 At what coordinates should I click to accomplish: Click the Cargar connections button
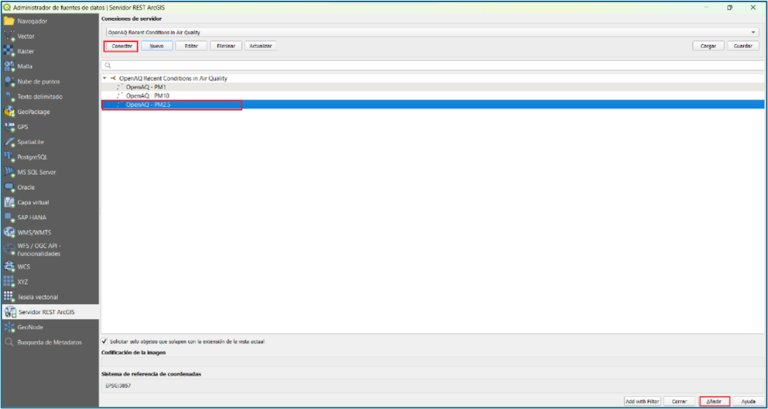pos(707,46)
